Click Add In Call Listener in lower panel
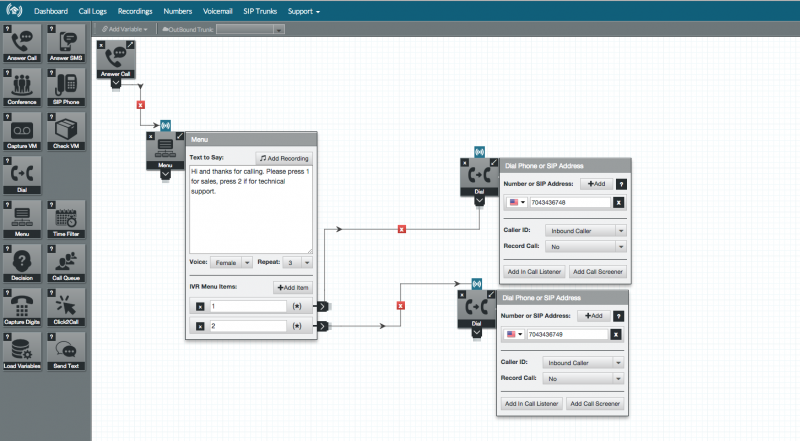The image size is (800, 441). [532, 403]
